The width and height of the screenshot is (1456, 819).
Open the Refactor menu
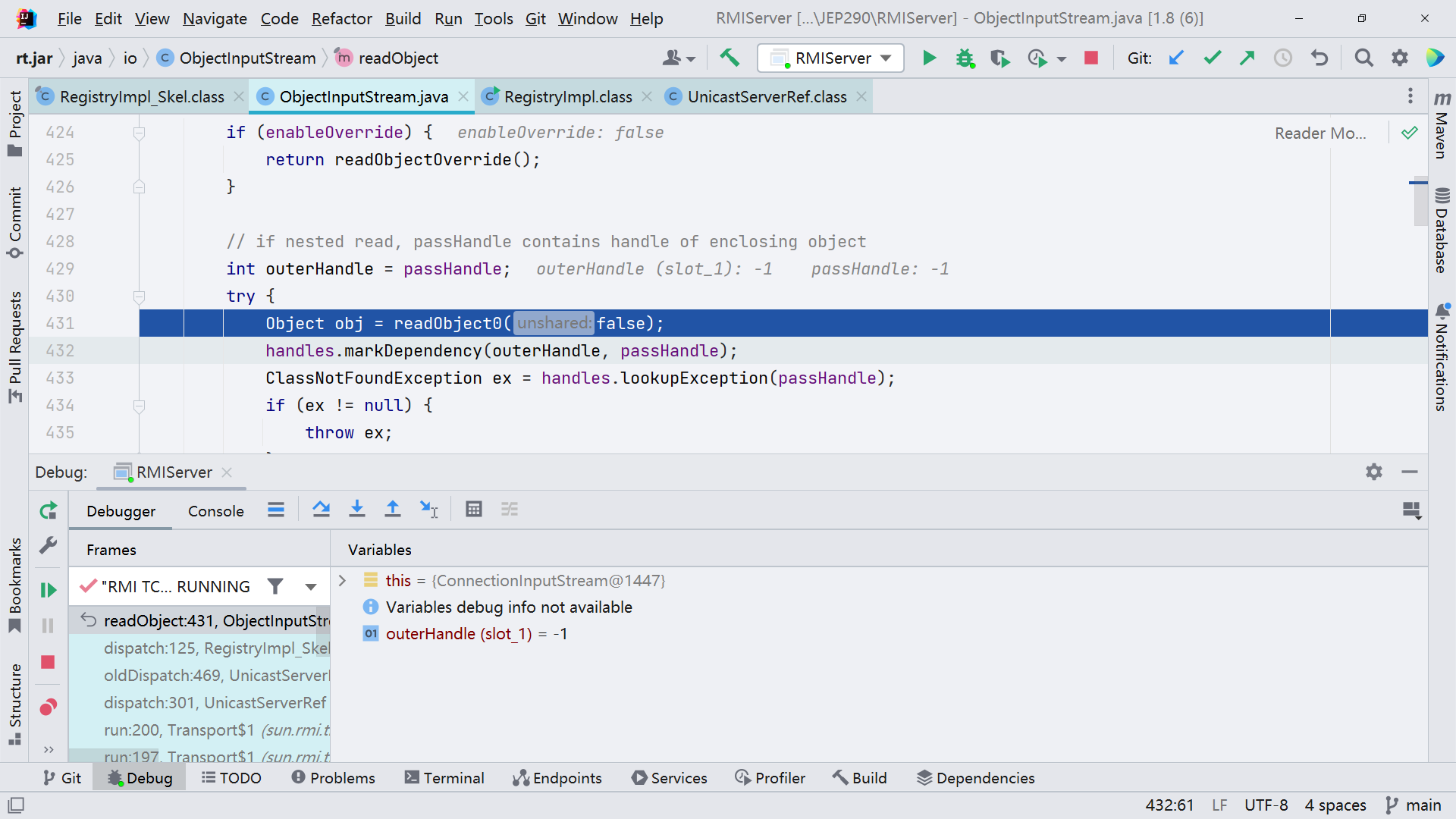click(x=341, y=18)
